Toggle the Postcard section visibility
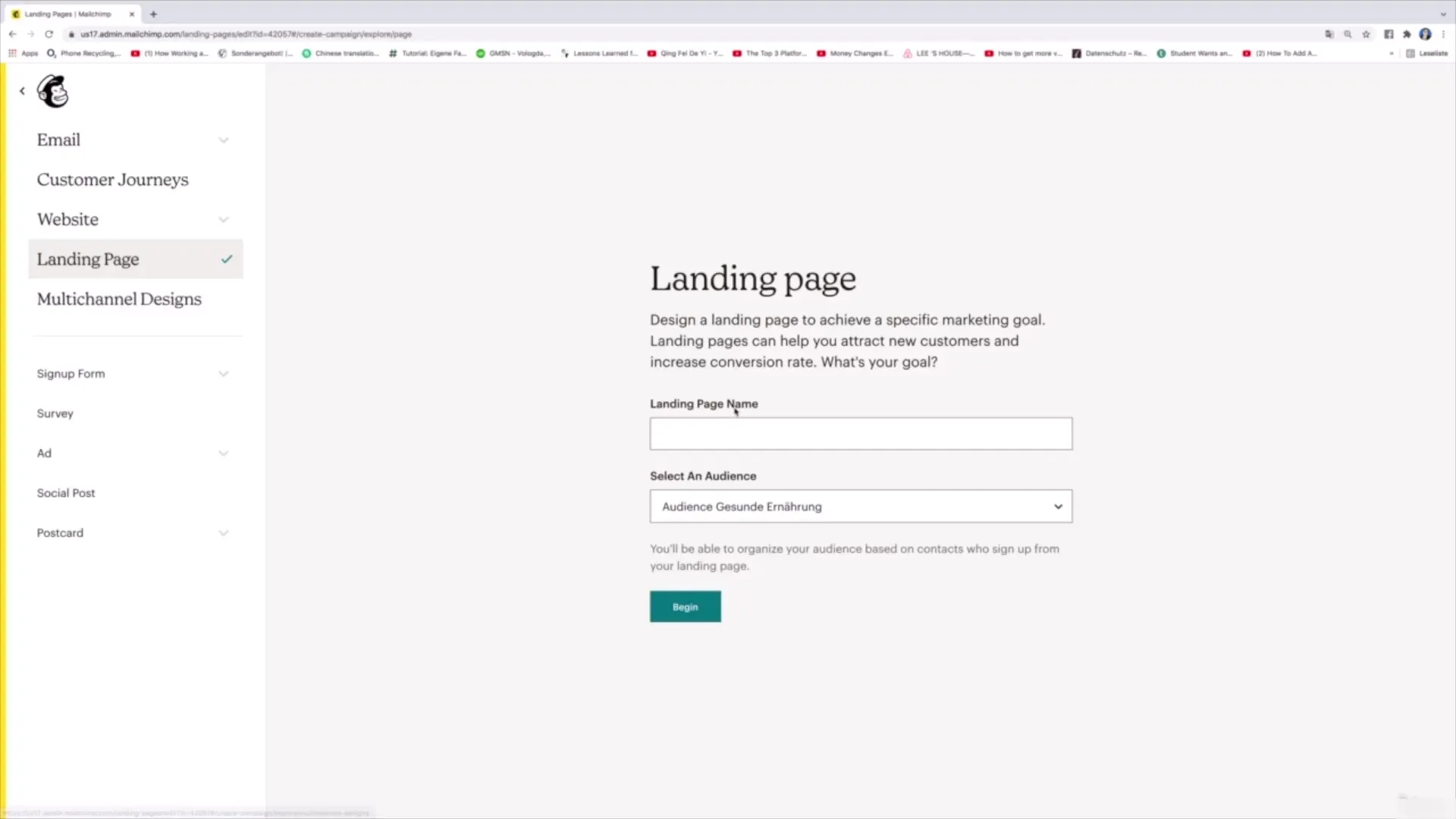 pyautogui.click(x=222, y=532)
